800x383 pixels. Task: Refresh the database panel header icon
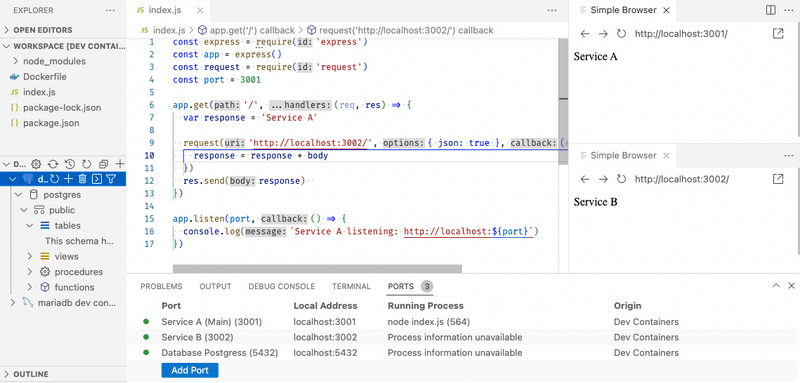86,164
